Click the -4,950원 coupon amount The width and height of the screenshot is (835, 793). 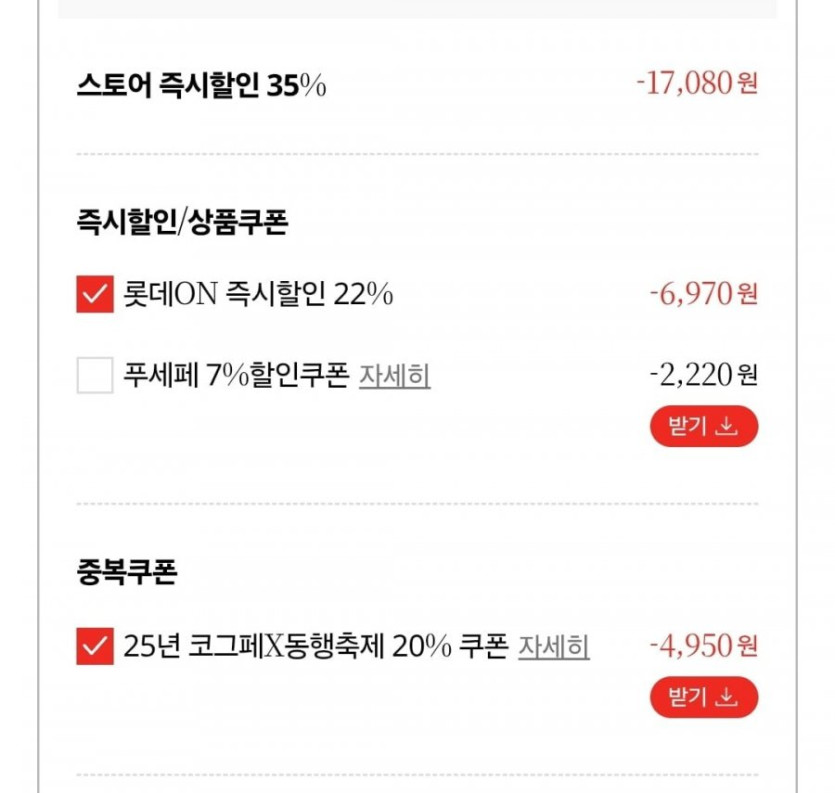[703, 646]
